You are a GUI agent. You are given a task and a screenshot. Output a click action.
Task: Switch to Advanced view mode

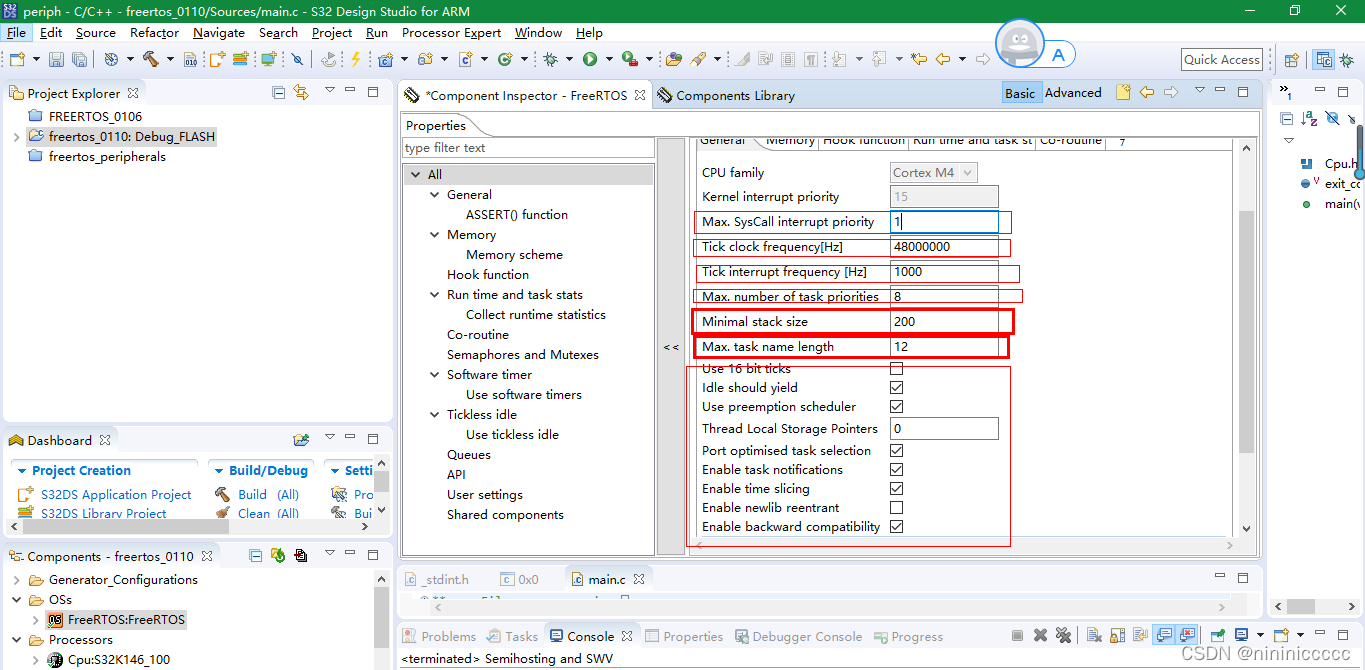[x=1073, y=92]
